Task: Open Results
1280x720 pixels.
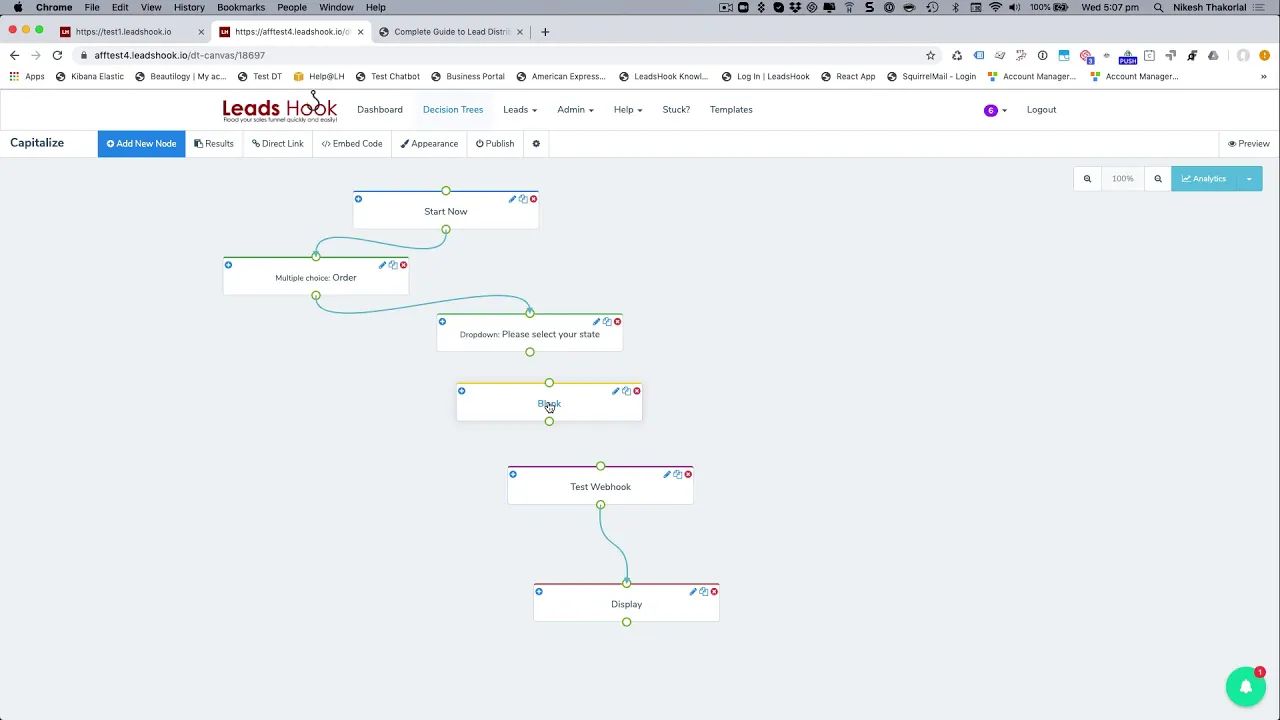Action: pyautogui.click(x=214, y=144)
